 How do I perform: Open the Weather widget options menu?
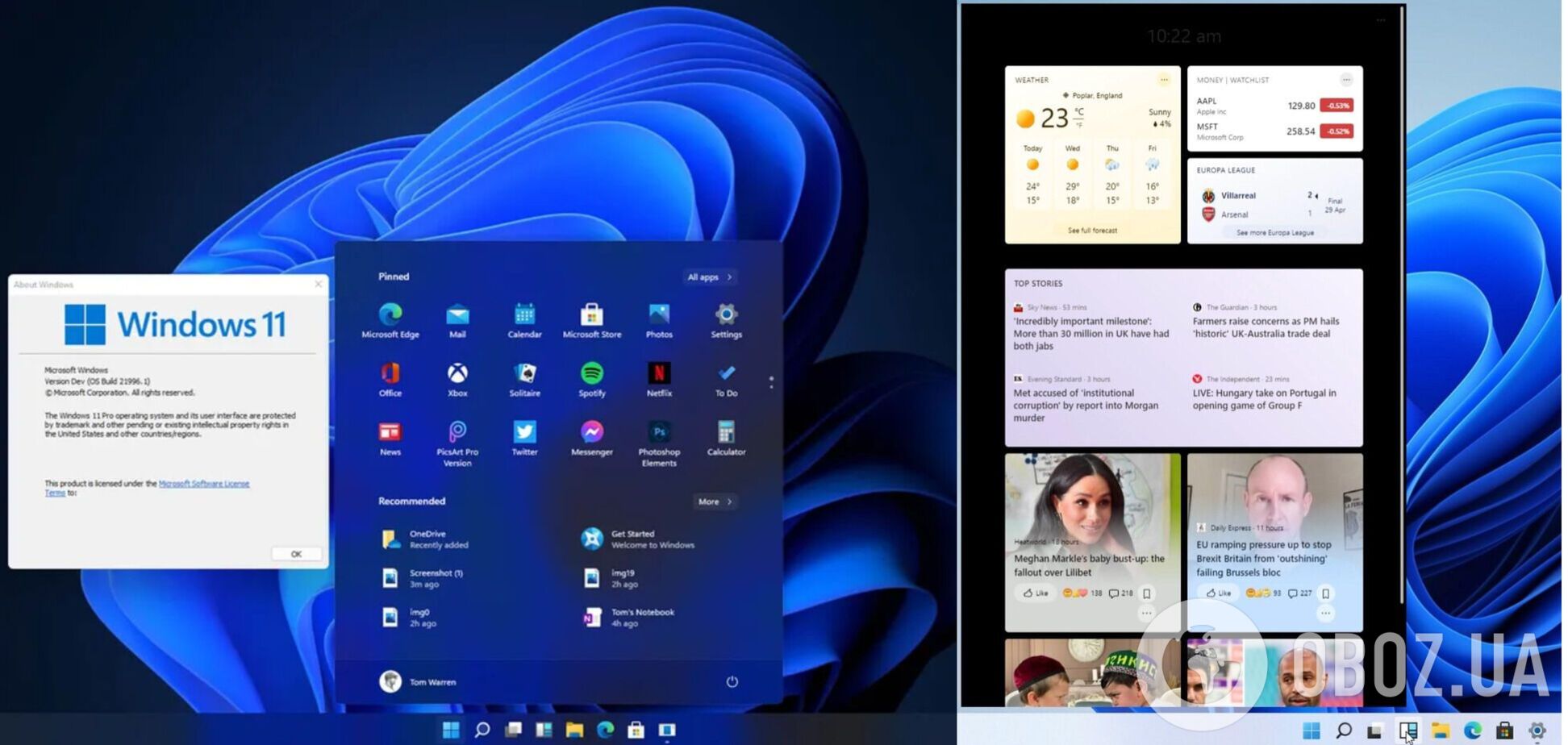[1164, 80]
